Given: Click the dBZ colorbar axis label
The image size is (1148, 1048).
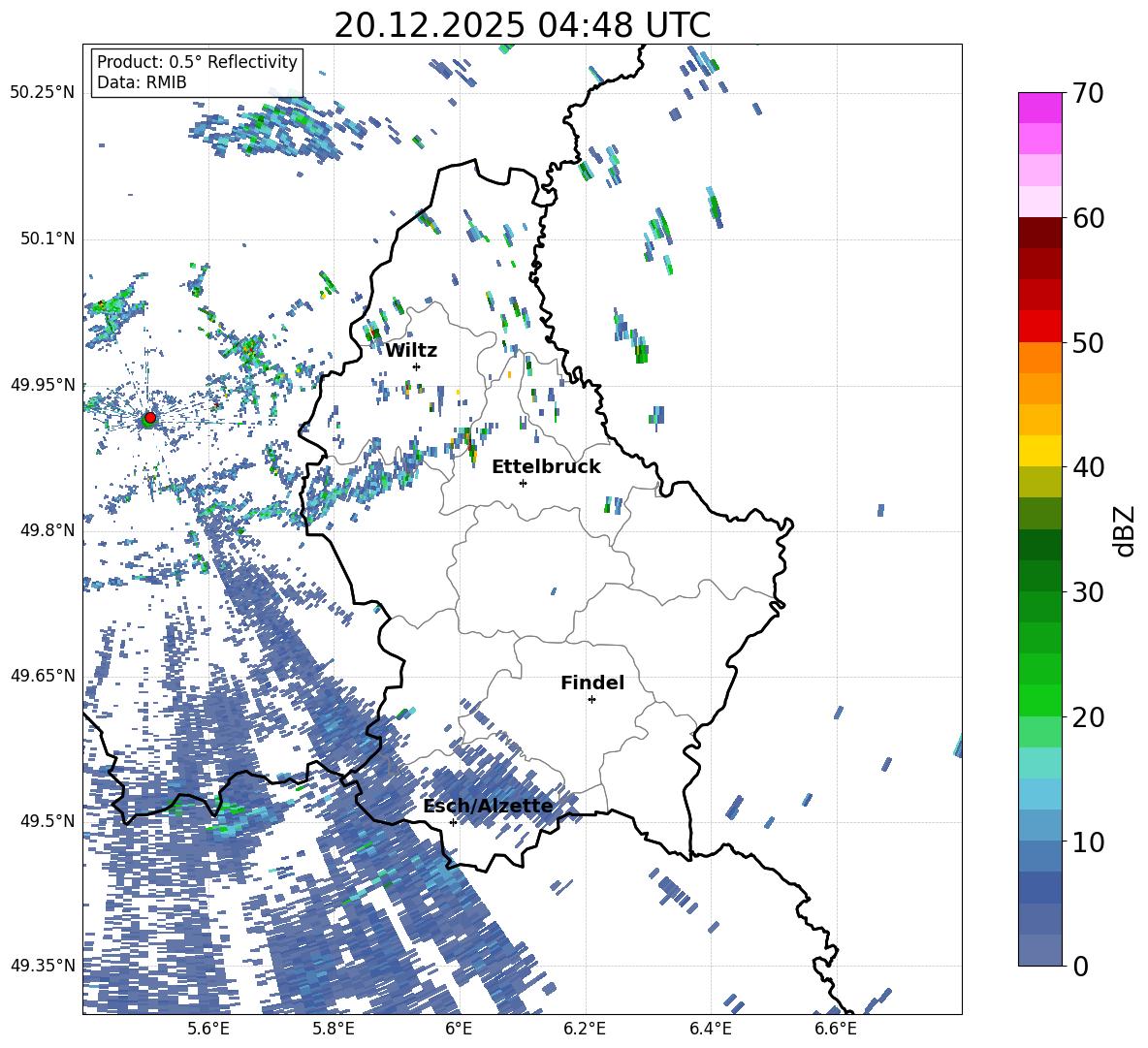Looking at the screenshot, I should [1126, 530].
